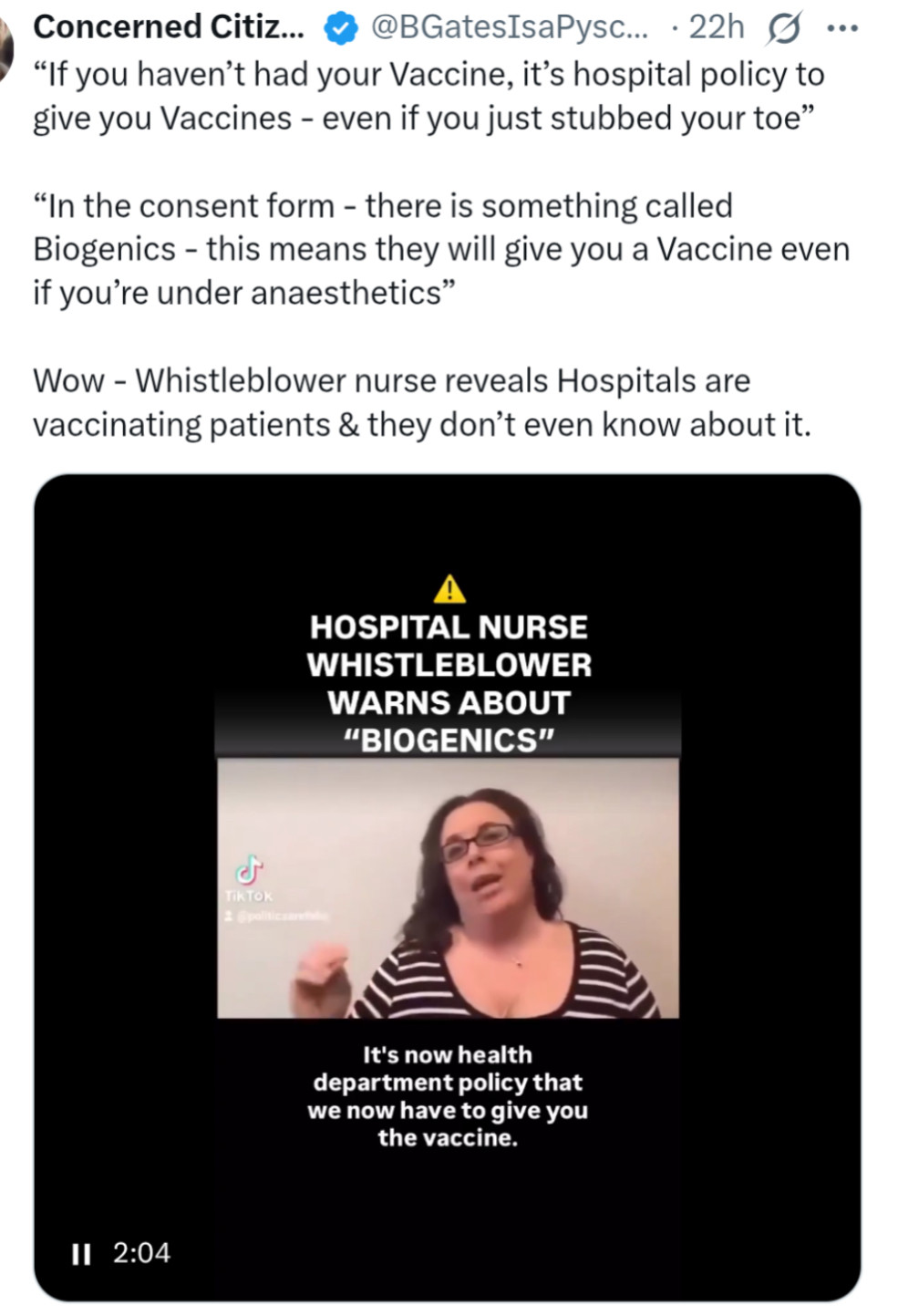Open the post via 22h timestamp
The image size is (898, 1316).
click(x=717, y=27)
